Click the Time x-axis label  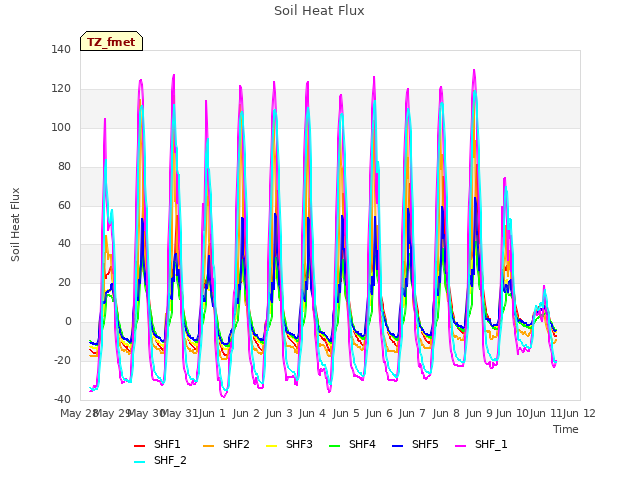click(566, 429)
